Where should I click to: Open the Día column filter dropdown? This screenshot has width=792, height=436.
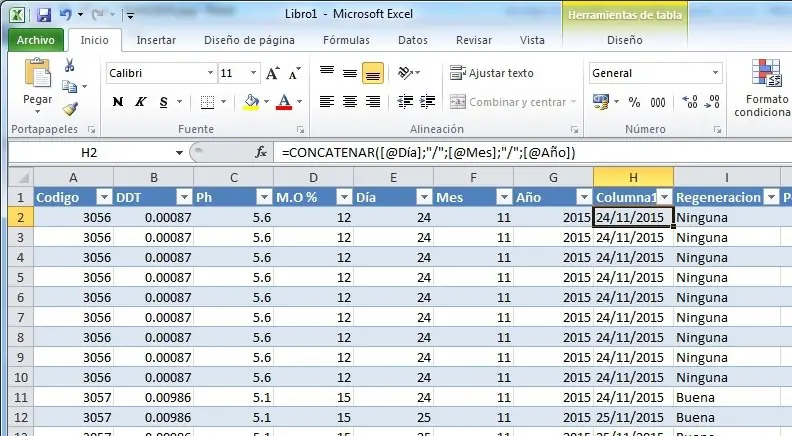[x=424, y=197]
